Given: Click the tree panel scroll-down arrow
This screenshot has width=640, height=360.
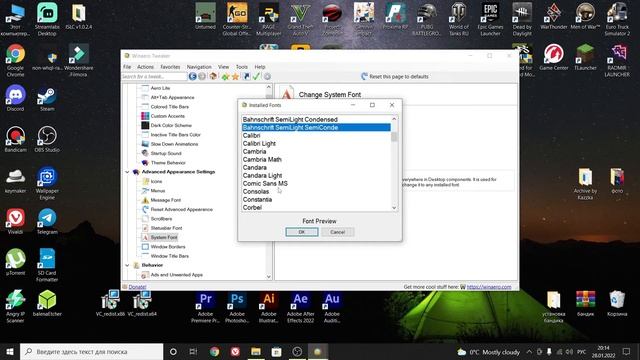Looking at the screenshot, I should pos(269,276).
